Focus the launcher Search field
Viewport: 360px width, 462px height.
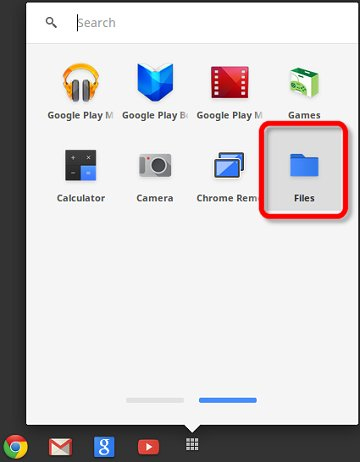click(x=213, y=23)
